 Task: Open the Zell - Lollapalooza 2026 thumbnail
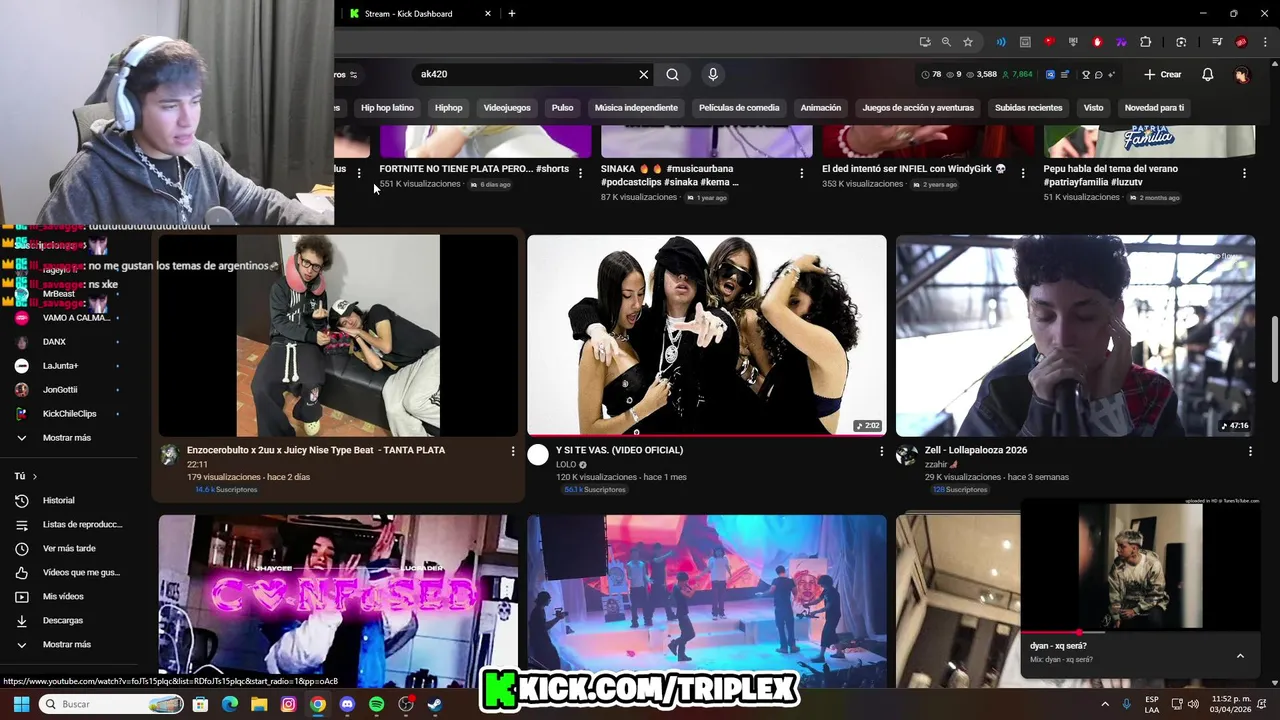pyautogui.click(x=1075, y=336)
